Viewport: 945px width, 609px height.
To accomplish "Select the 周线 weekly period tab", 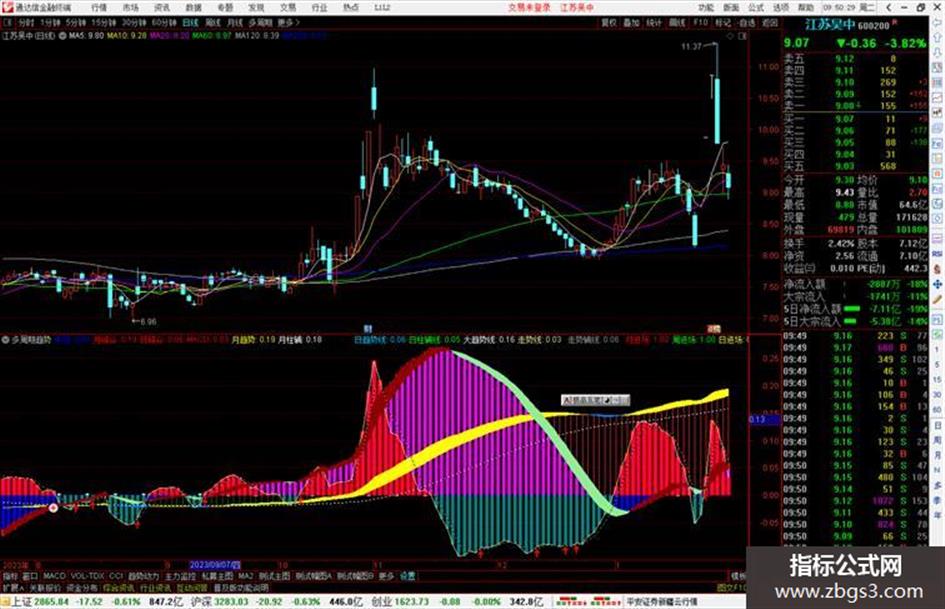I will [213, 22].
